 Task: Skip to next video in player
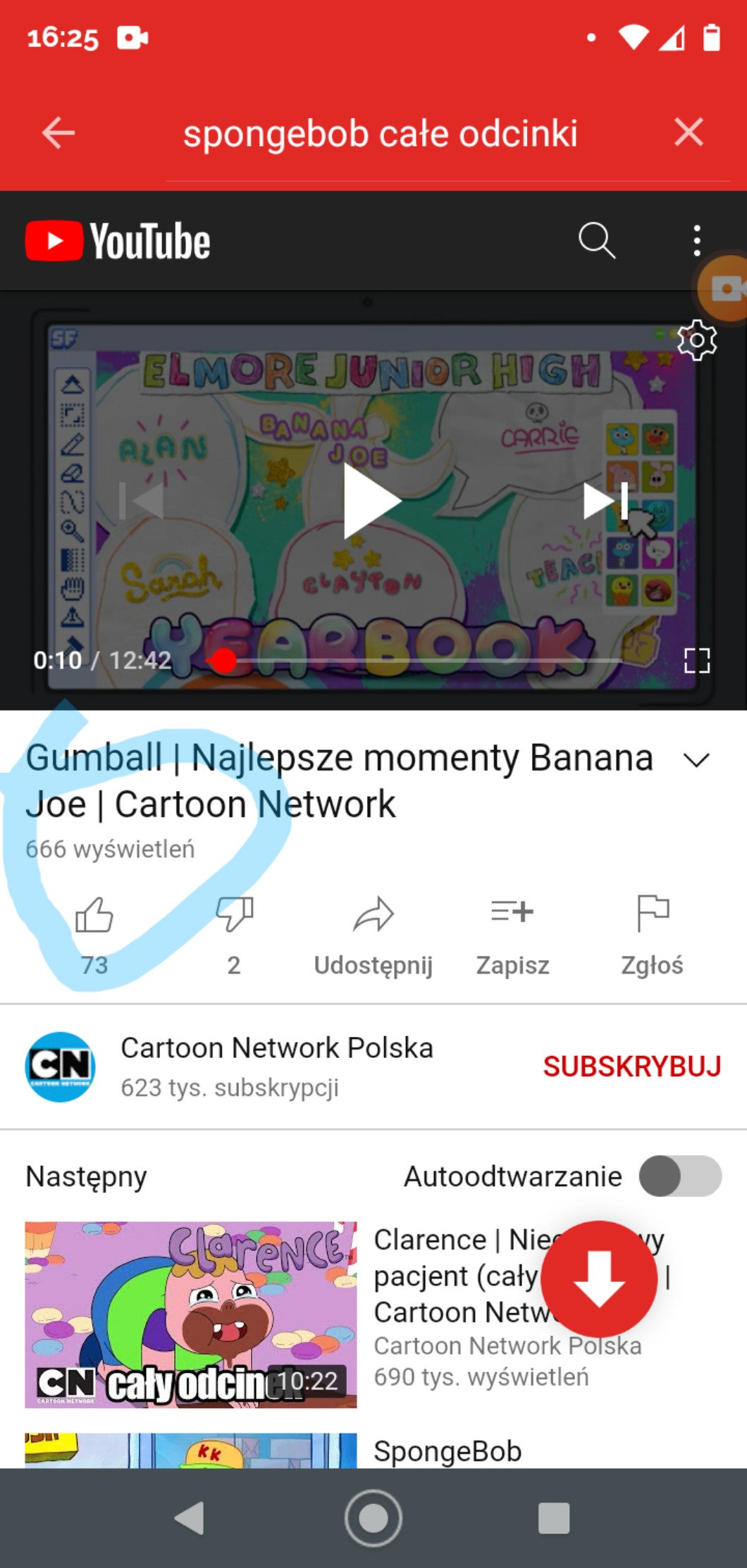605,501
